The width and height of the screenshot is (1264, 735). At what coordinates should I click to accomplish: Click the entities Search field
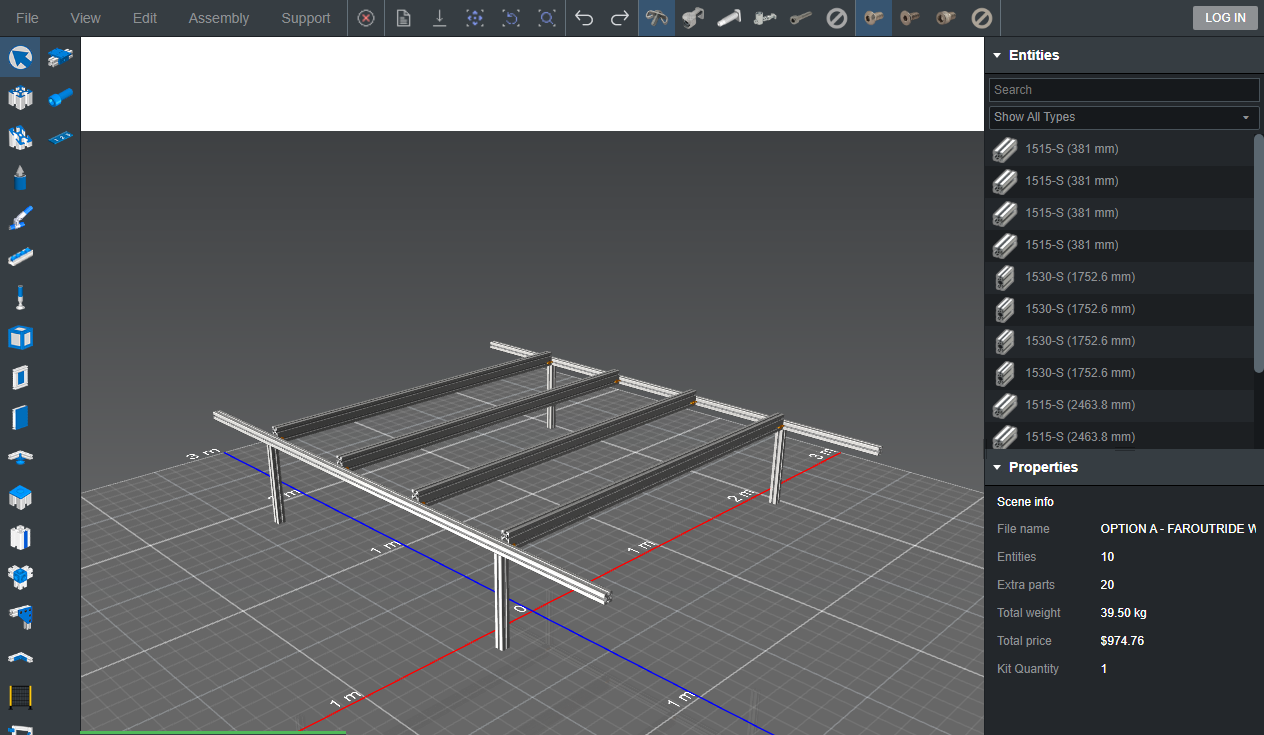(x=1124, y=90)
